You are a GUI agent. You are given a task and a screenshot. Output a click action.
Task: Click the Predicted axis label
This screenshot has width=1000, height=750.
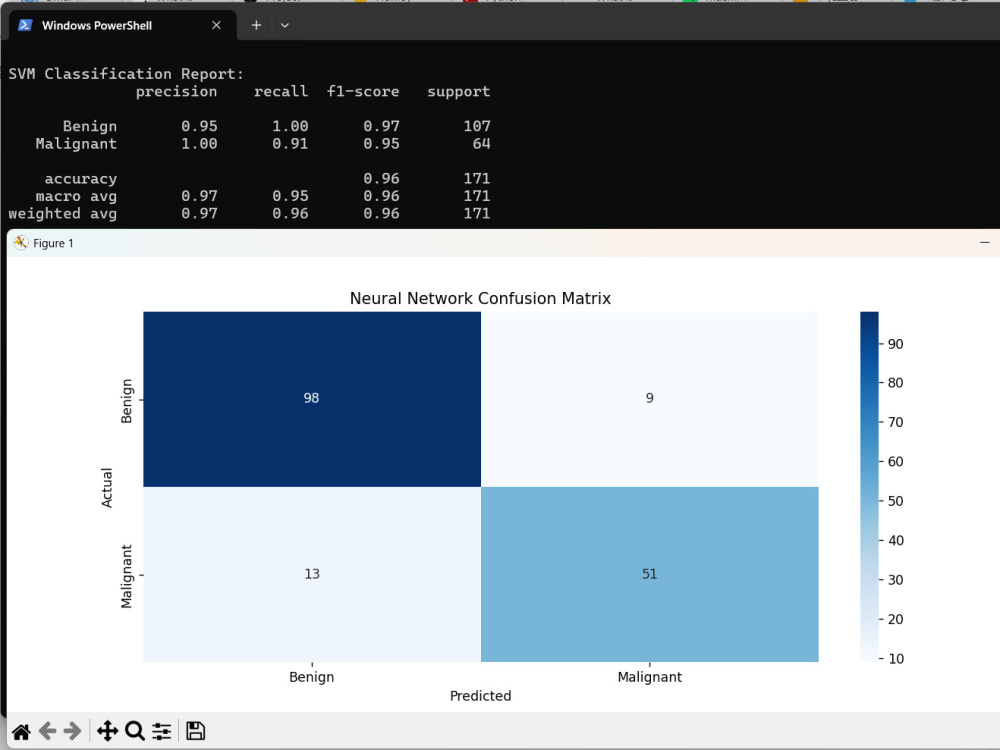(480, 696)
